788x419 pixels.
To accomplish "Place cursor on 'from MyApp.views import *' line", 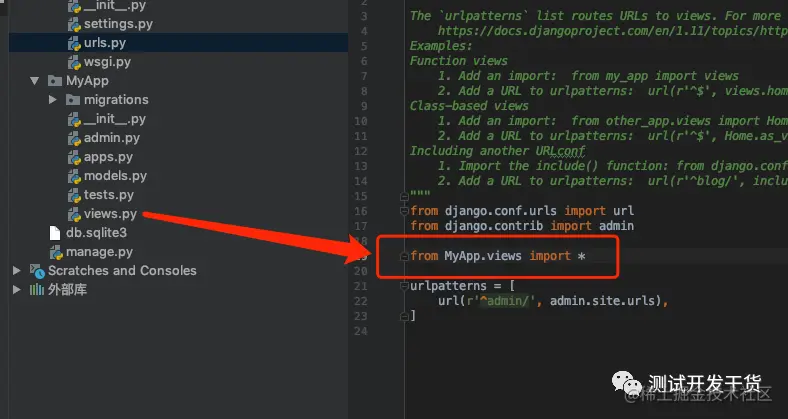I will coord(498,256).
